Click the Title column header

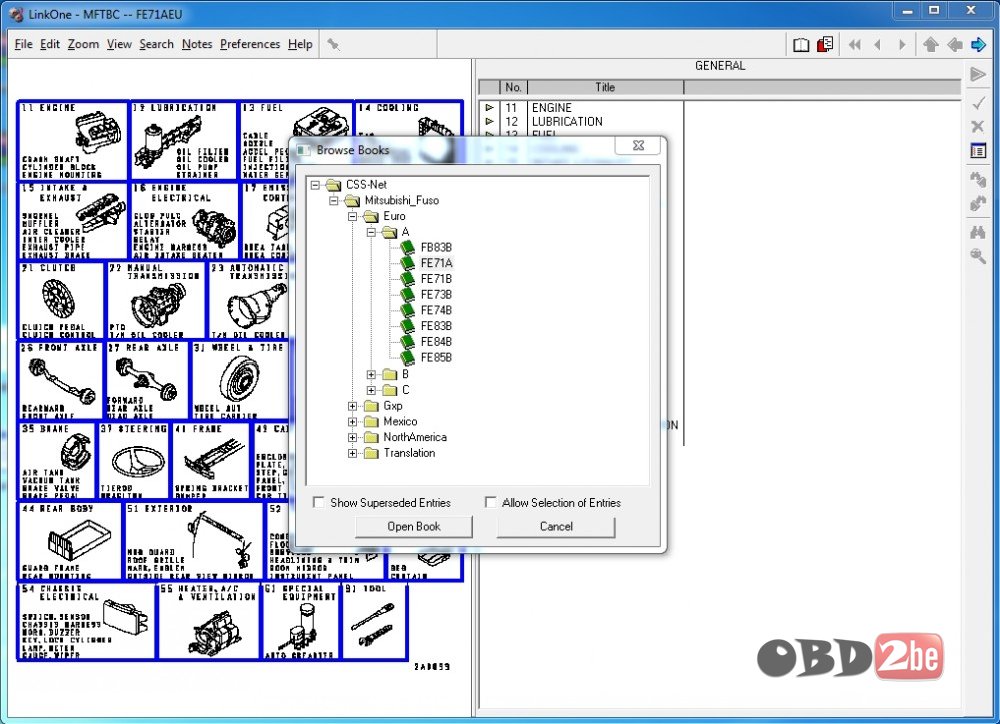[x=605, y=87]
